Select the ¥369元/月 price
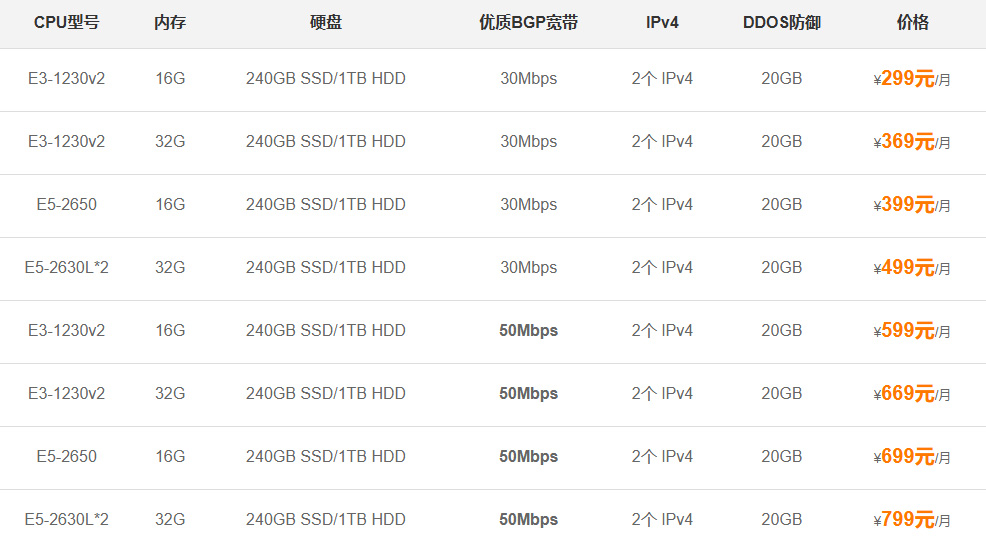Screen dimensions: 986x547 [911, 142]
